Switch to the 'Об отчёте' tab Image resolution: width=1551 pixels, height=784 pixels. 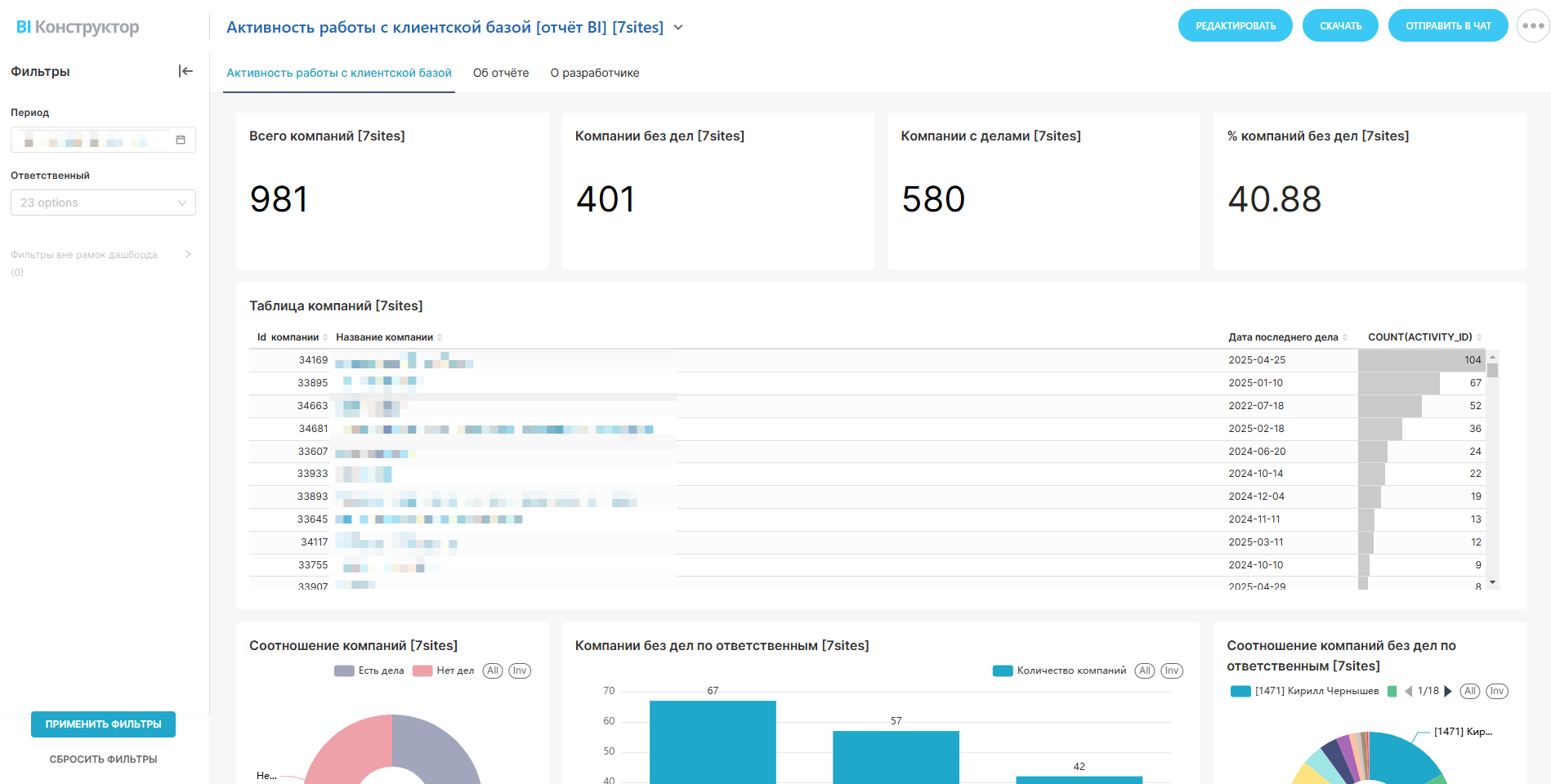click(x=500, y=73)
